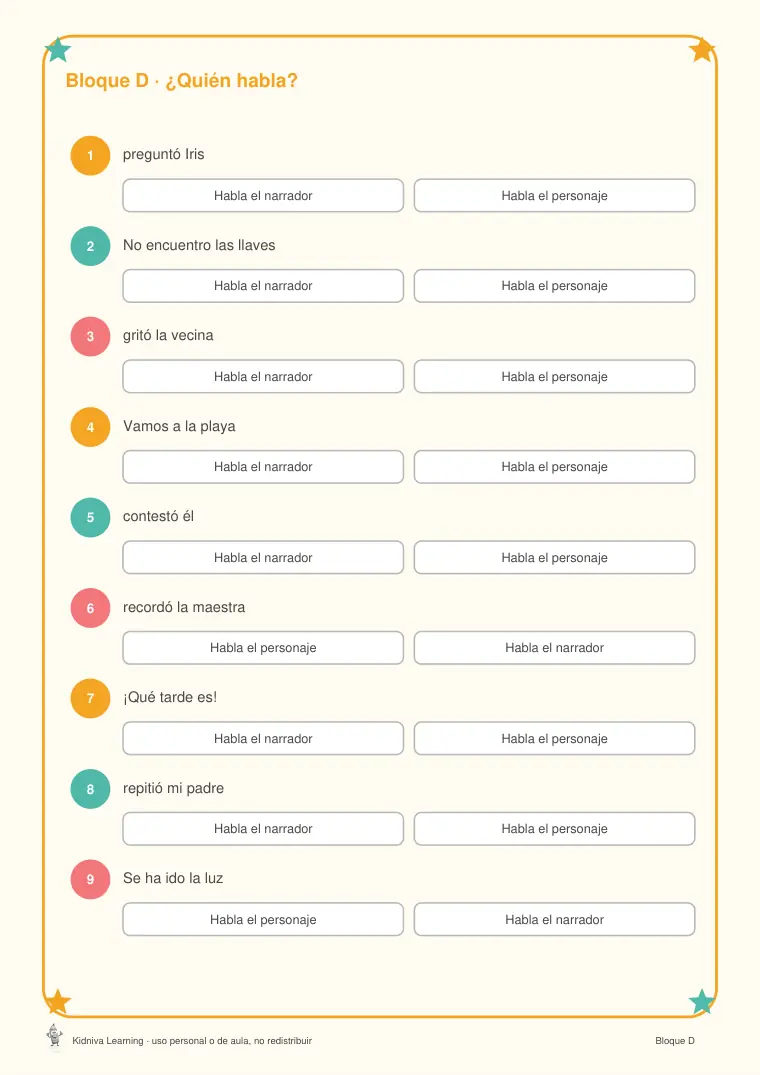Choose 'Habla el narrador' for 'gritó la vecina'
The width and height of the screenshot is (760, 1075).
tap(263, 376)
